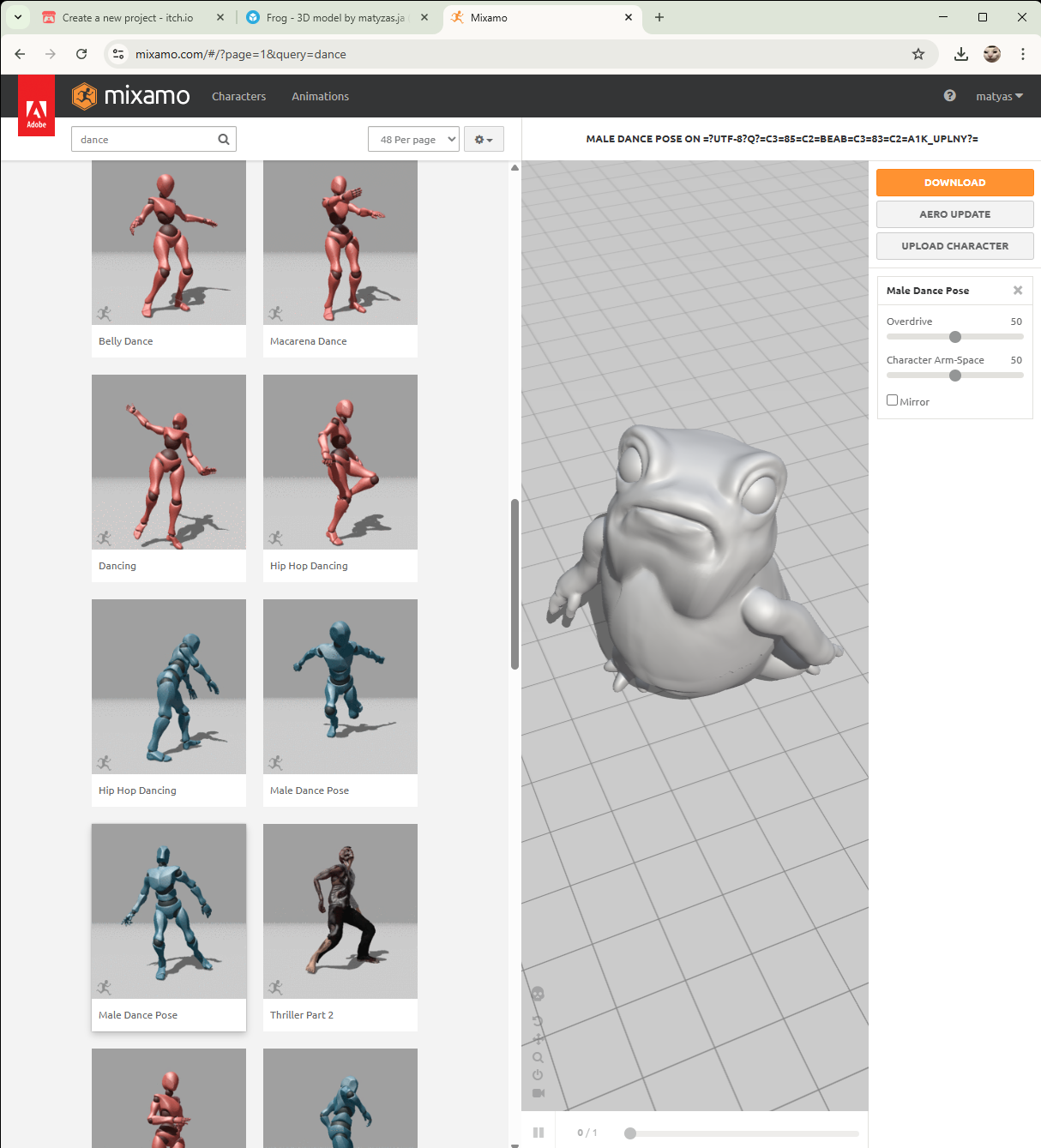The width and height of the screenshot is (1041, 1148).
Task: Open the matyas account dropdown
Action: [999, 97]
